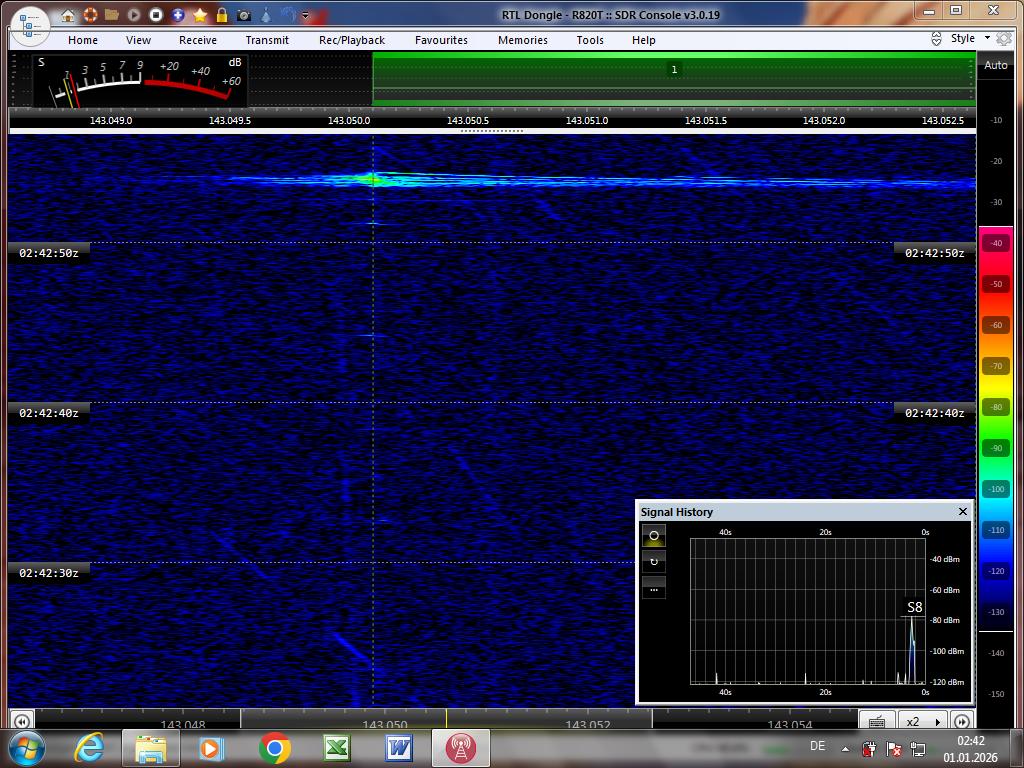This screenshot has height=768, width=1024.
Task: Click the padlock lock icon
Action: [222, 14]
